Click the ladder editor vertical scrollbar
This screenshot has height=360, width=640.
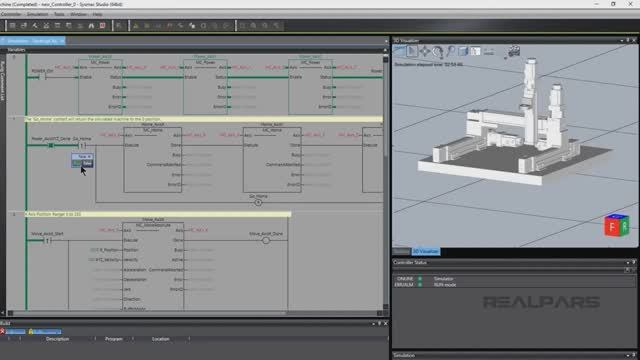pos(386,182)
